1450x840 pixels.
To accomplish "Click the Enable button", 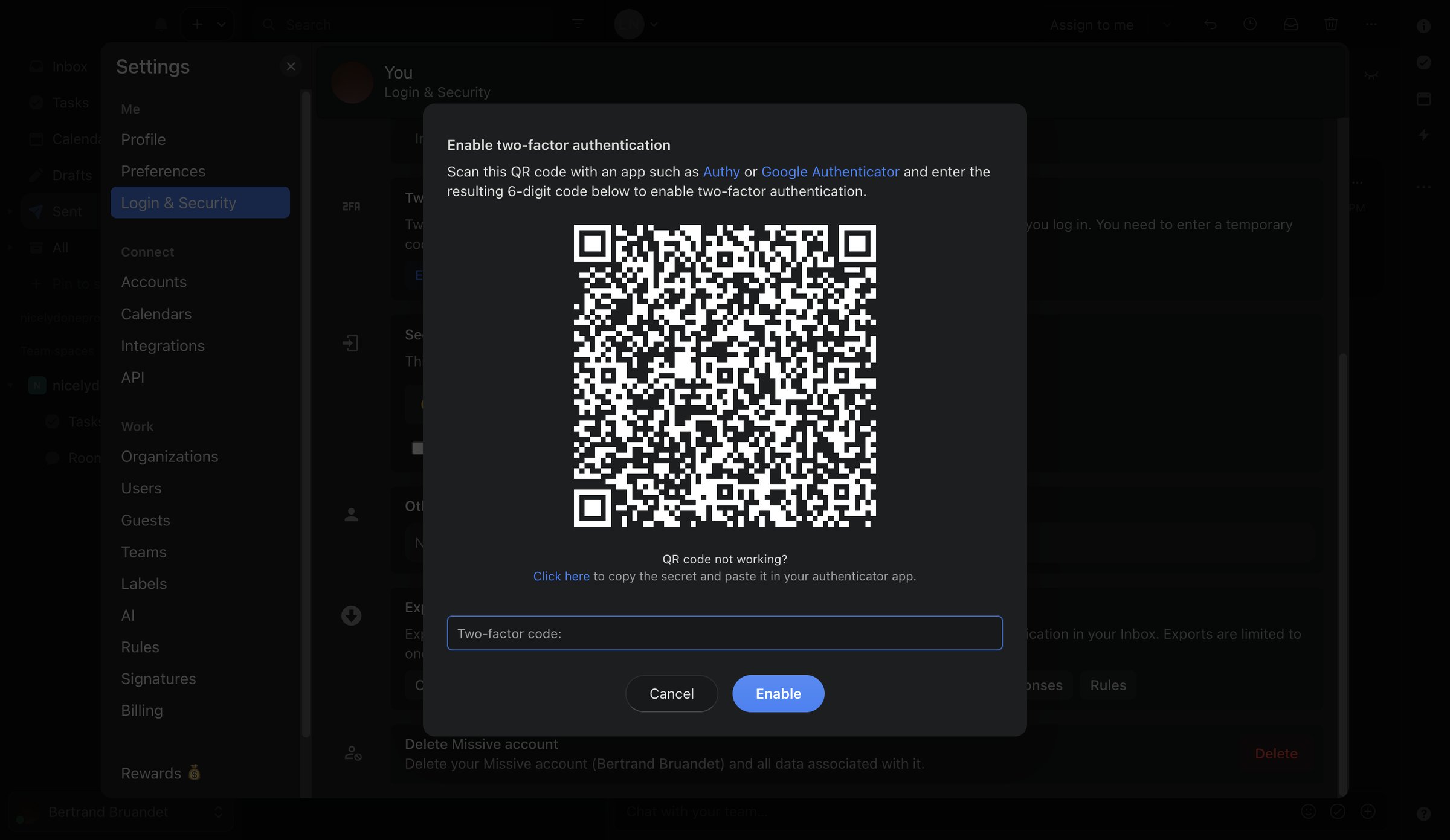I will pos(778,694).
